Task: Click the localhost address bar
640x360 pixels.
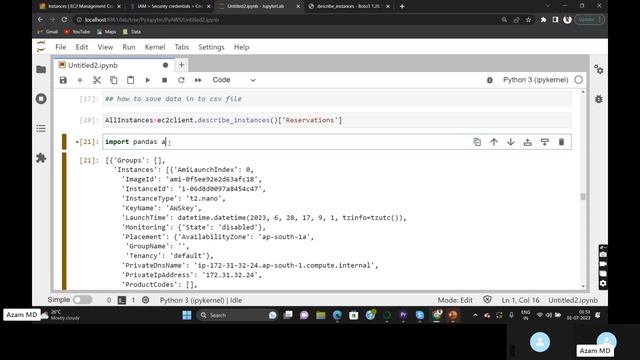Action: 286,20
